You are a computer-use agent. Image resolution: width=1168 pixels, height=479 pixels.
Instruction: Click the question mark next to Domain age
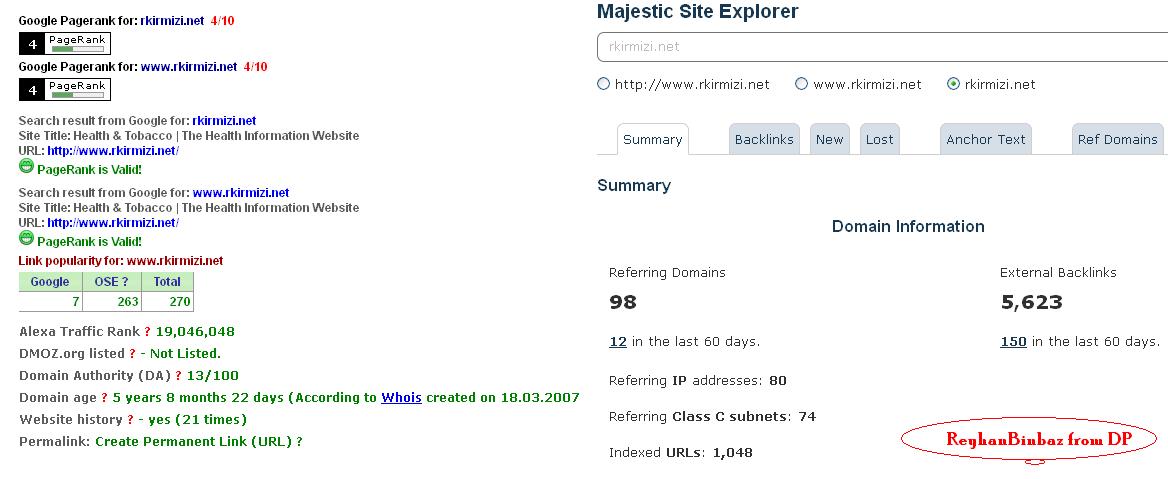click(104, 398)
